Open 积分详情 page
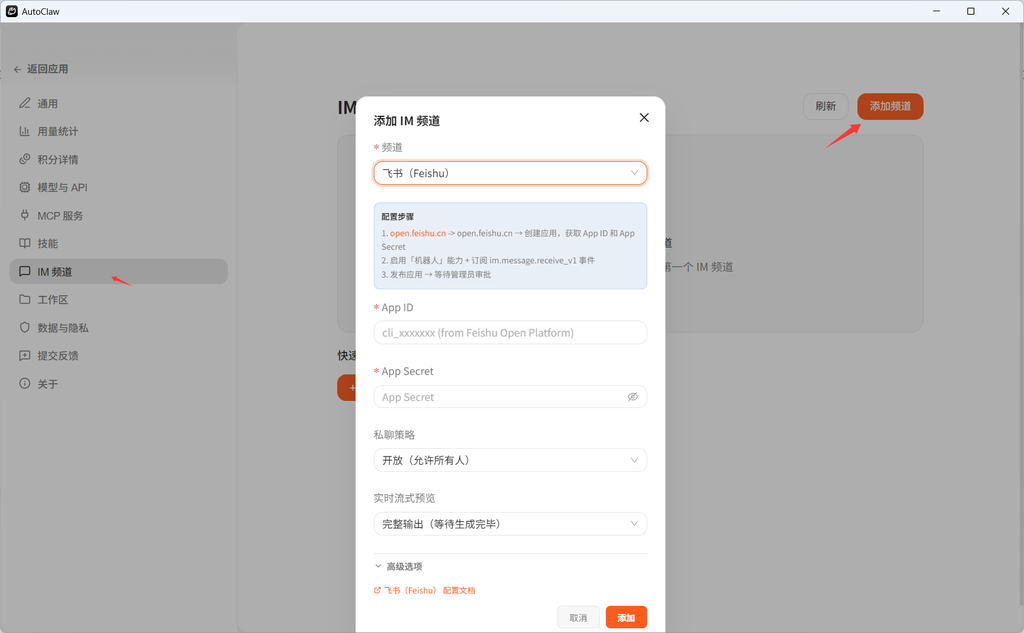 pyautogui.click(x=118, y=159)
